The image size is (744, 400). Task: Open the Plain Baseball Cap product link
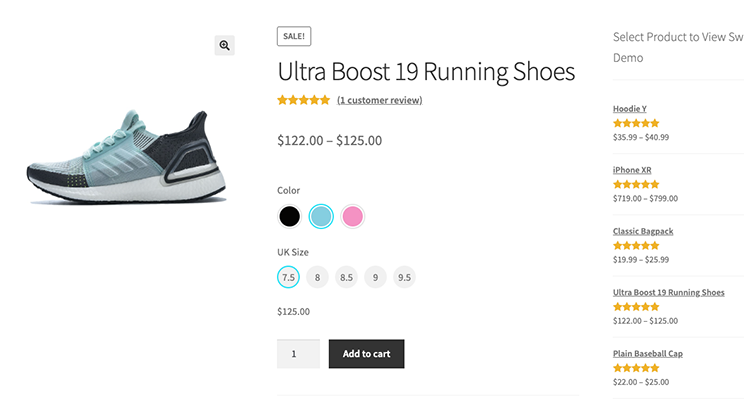(x=648, y=353)
